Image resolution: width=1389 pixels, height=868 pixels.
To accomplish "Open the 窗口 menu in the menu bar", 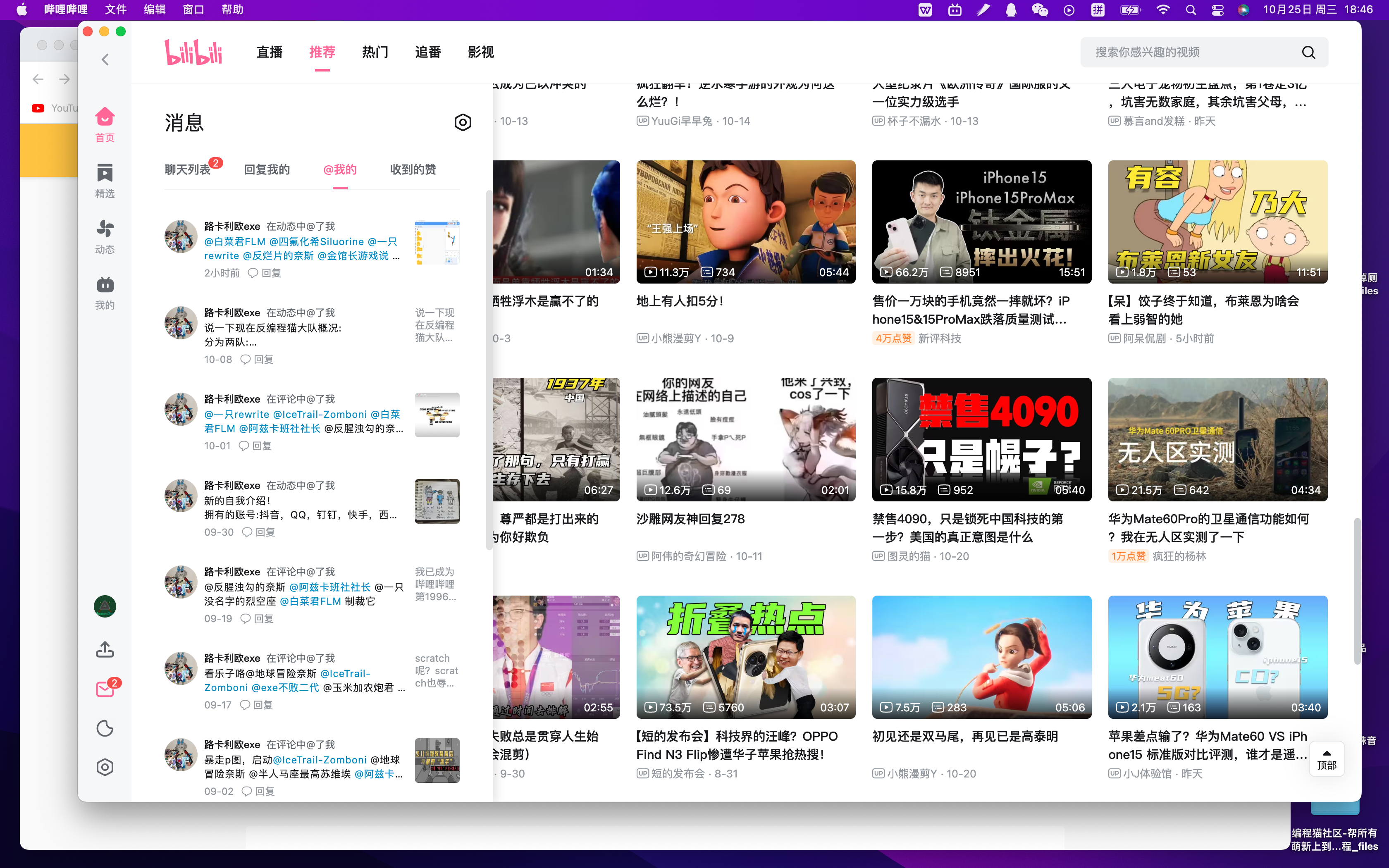I will click(193, 10).
